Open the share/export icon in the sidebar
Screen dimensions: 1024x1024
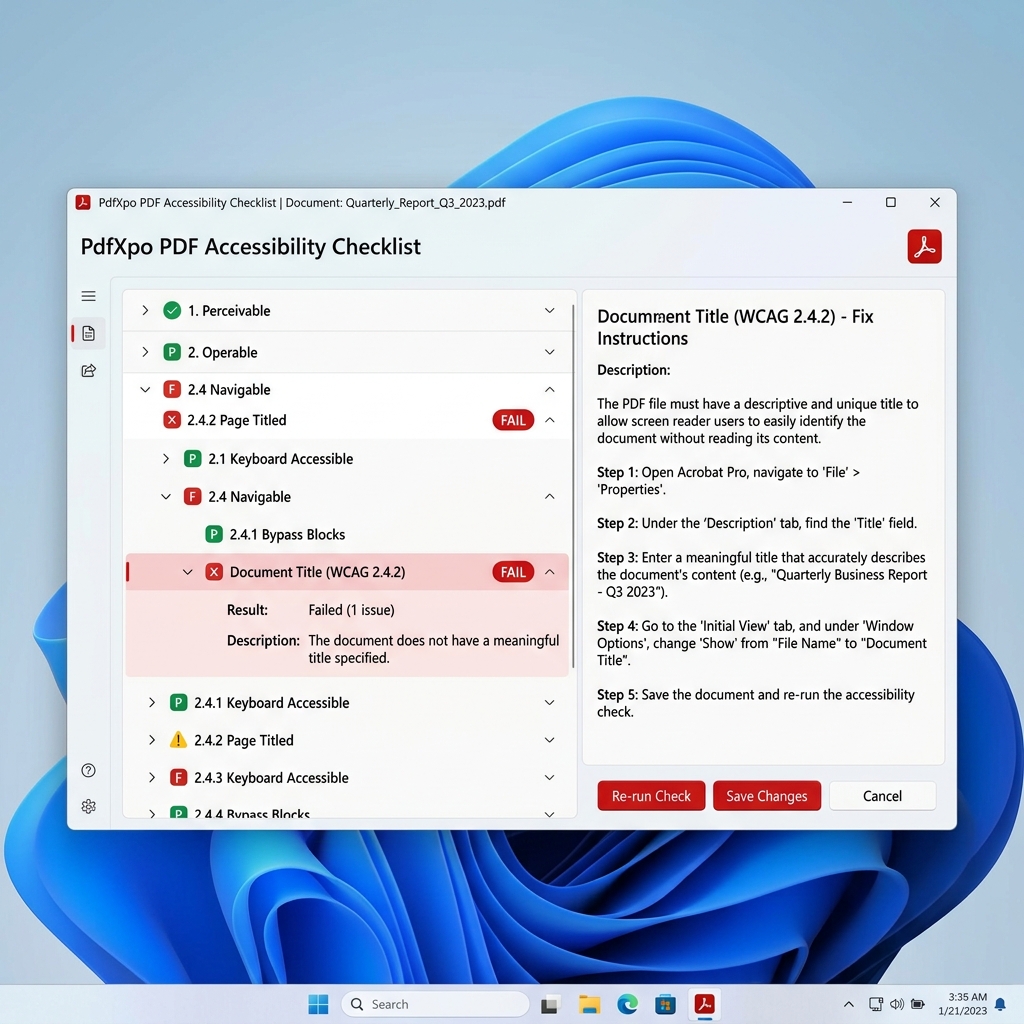click(88, 370)
